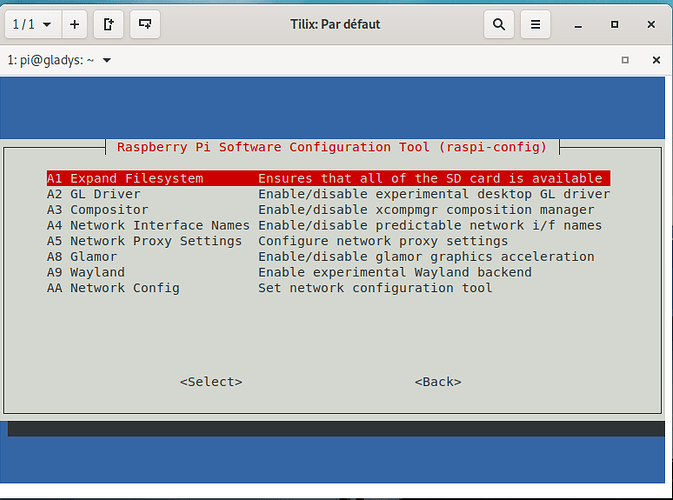Select A2 GL Driver option
673x500 pixels.
point(328,194)
